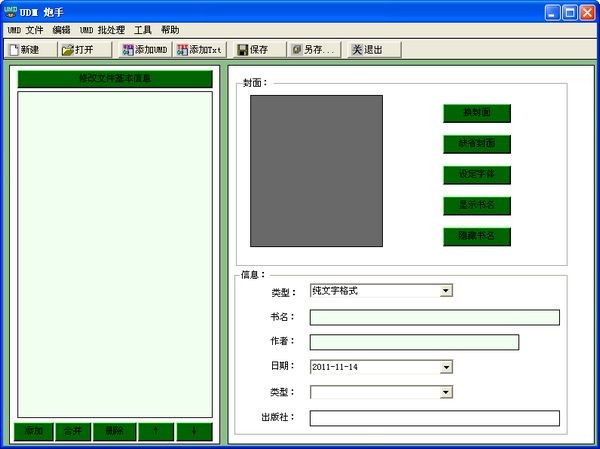Open the UMD 文件 menu
Screen dimensions: 600x449
click(25, 30)
